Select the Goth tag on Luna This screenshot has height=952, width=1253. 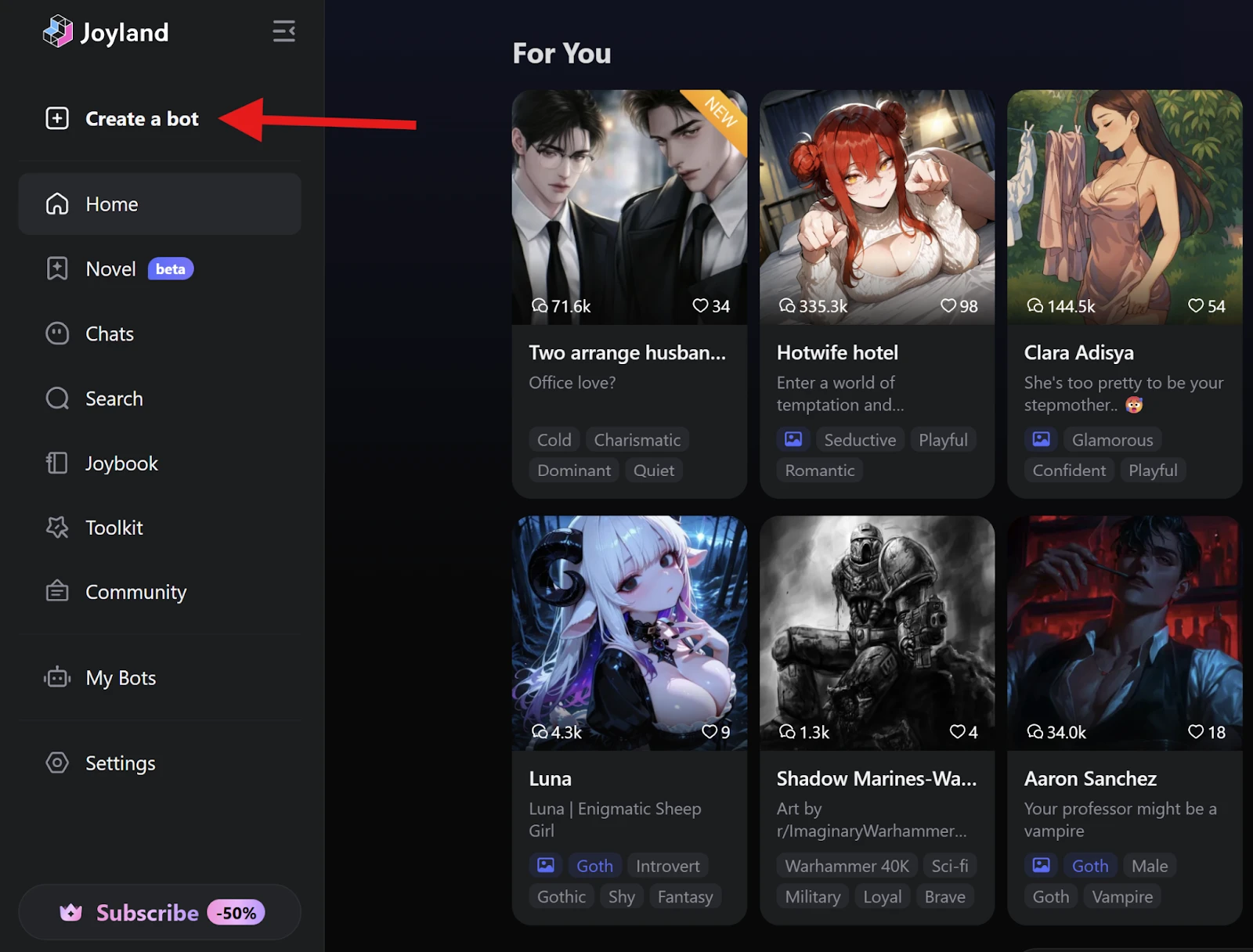pos(594,865)
